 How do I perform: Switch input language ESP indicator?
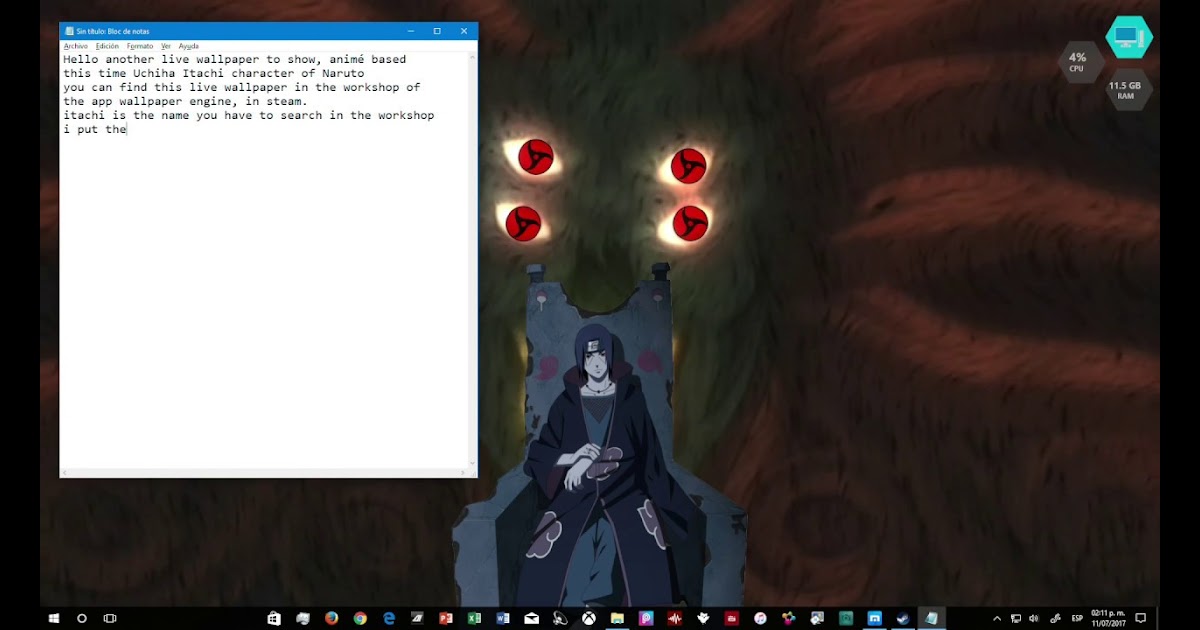(1077, 619)
